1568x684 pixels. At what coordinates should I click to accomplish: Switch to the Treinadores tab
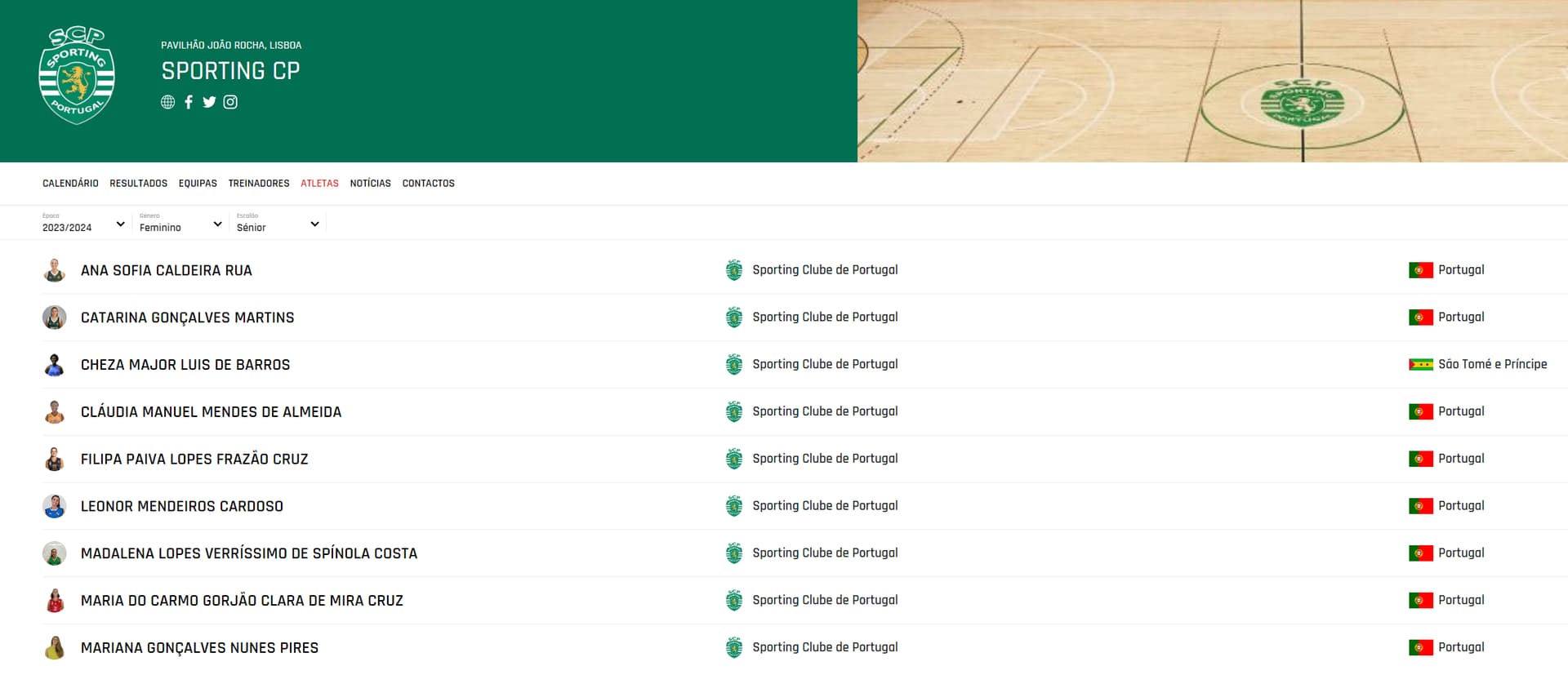click(259, 184)
